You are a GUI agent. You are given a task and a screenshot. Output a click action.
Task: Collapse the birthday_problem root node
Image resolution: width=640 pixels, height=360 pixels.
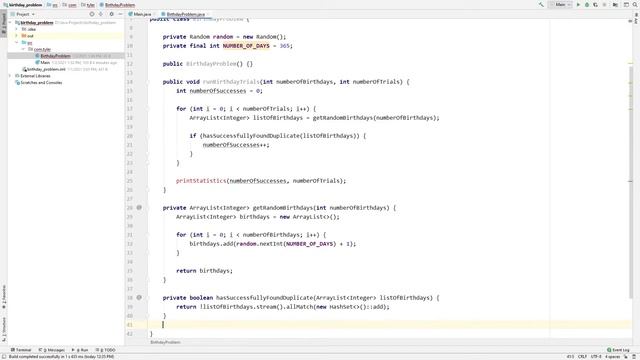11,23
